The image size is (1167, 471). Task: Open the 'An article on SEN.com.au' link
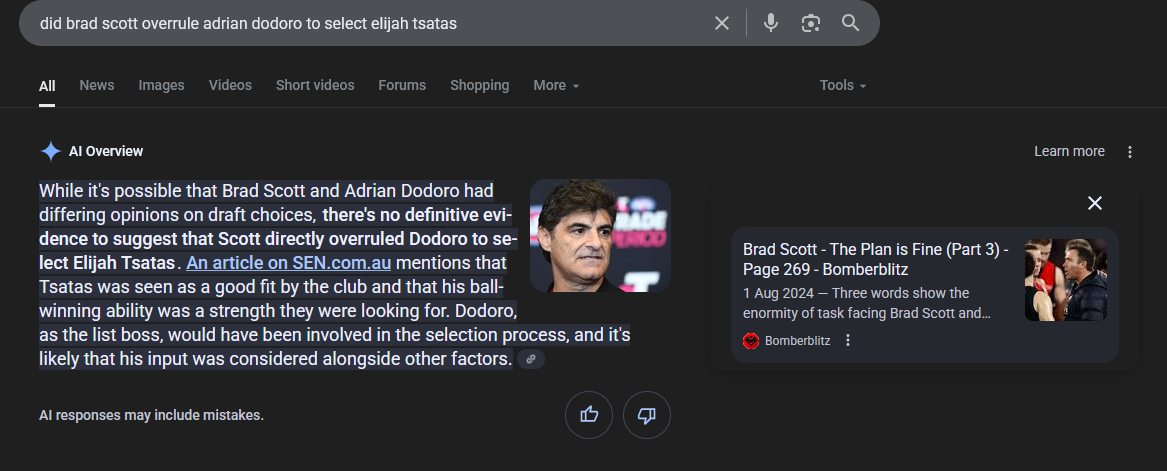(289, 263)
